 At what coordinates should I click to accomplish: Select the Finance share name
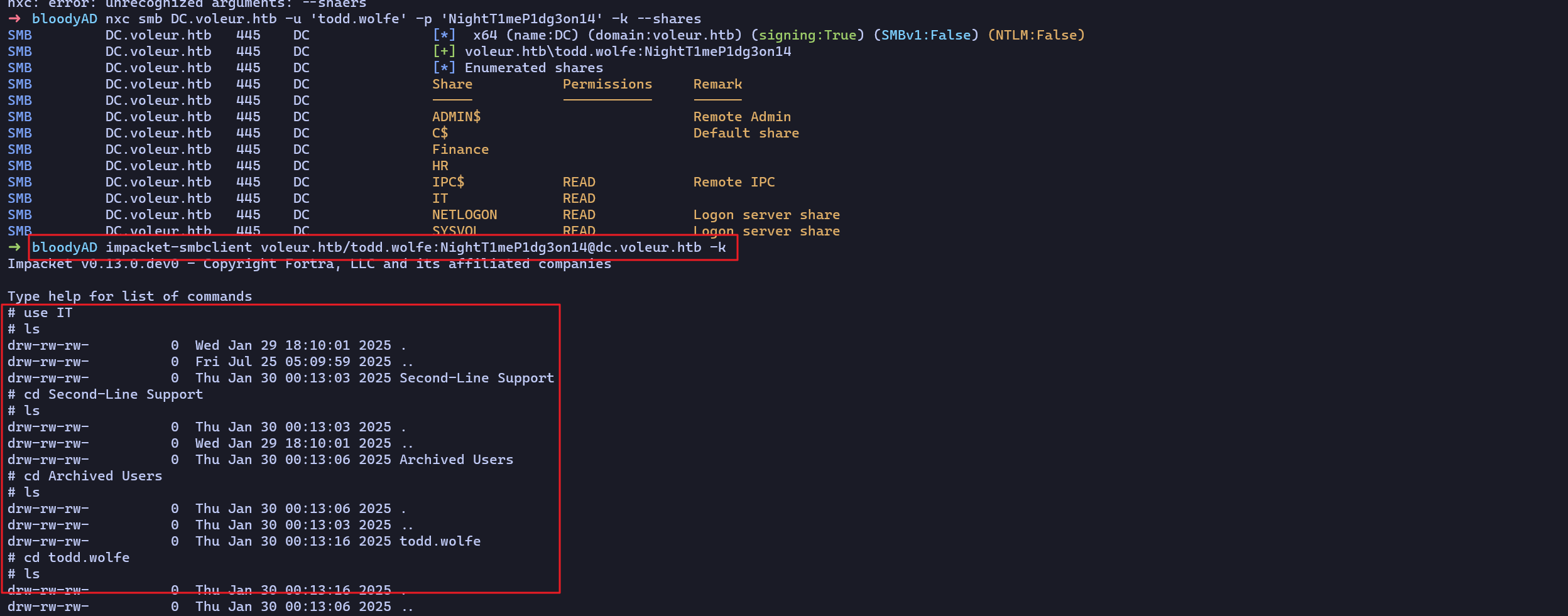[460, 149]
